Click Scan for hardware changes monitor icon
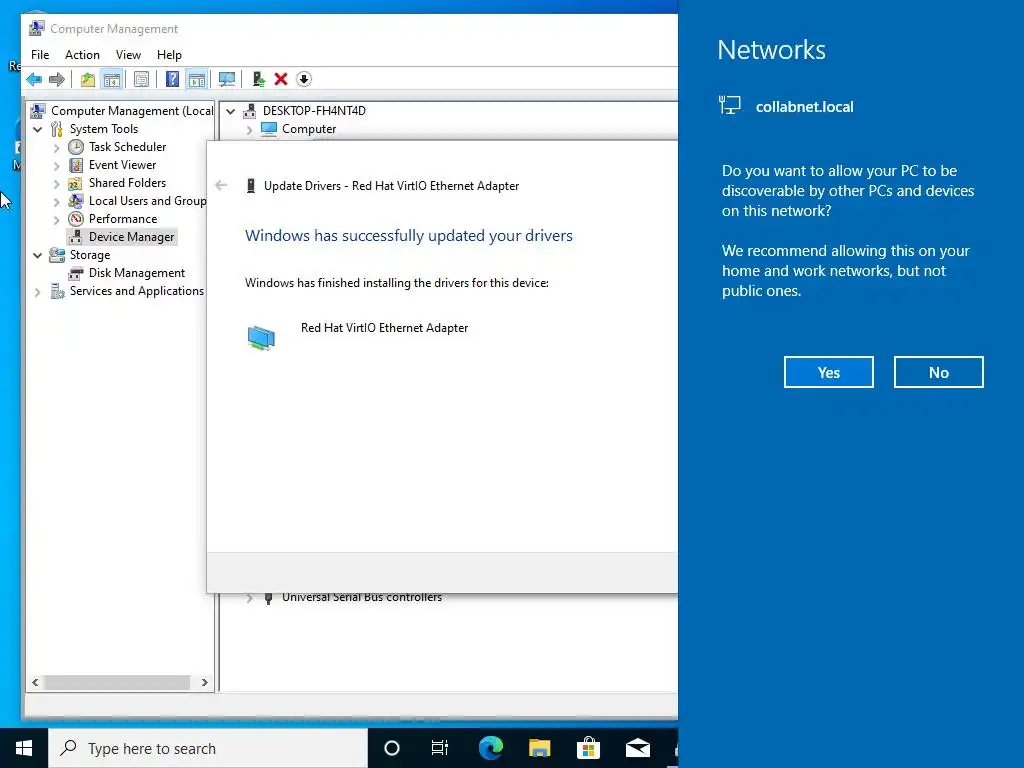The width and height of the screenshot is (1024, 768). pyautogui.click(x=227, y=80)
